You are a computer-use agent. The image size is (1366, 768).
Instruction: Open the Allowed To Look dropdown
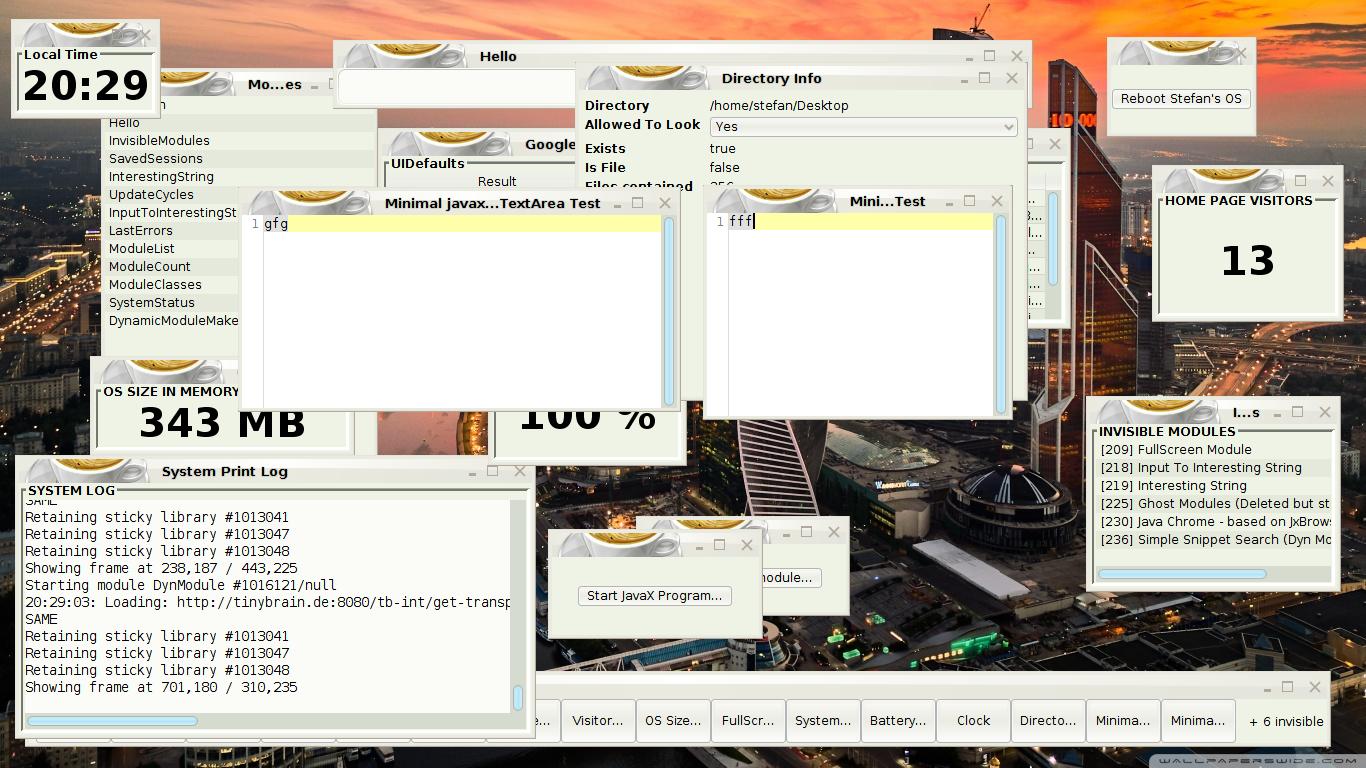click(863, 127)
